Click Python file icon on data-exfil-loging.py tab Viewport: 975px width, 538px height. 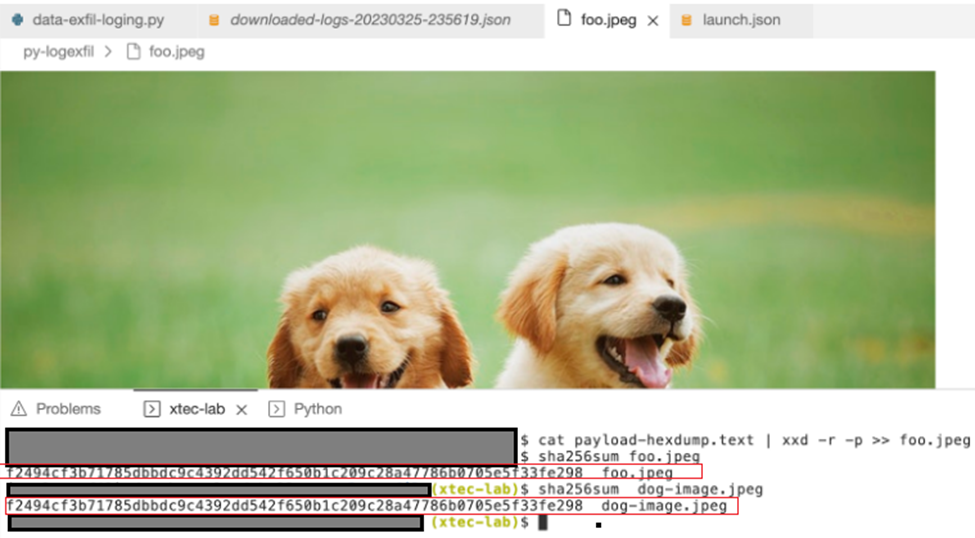tap(18, 20)
